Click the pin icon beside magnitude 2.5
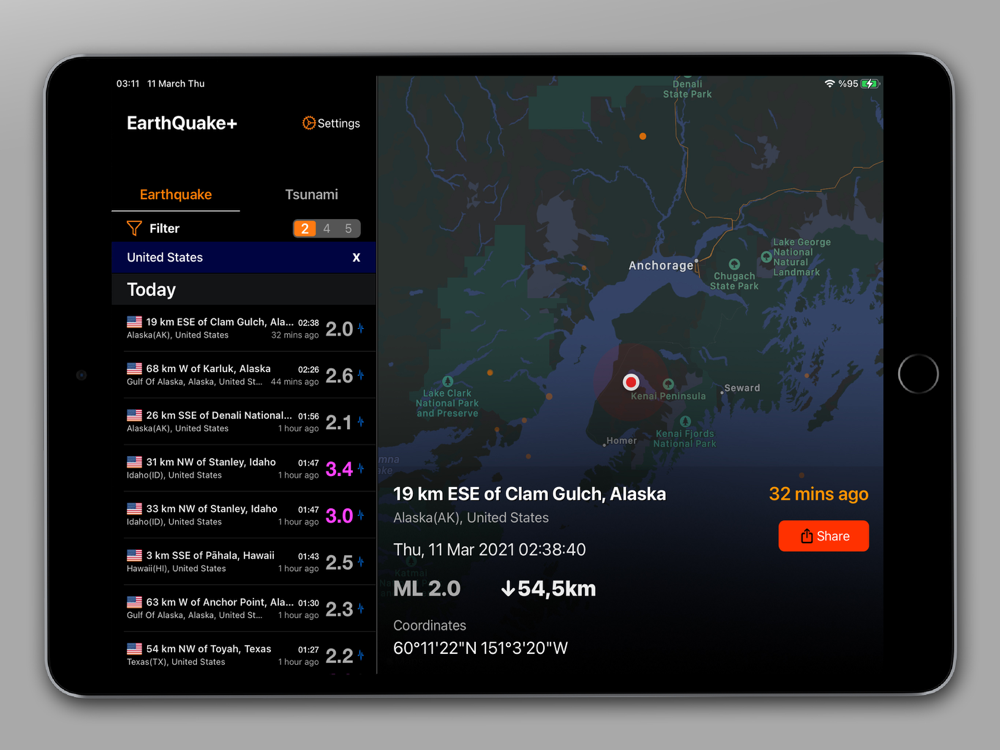1000x750 pixels. click(x=361, y=561)
